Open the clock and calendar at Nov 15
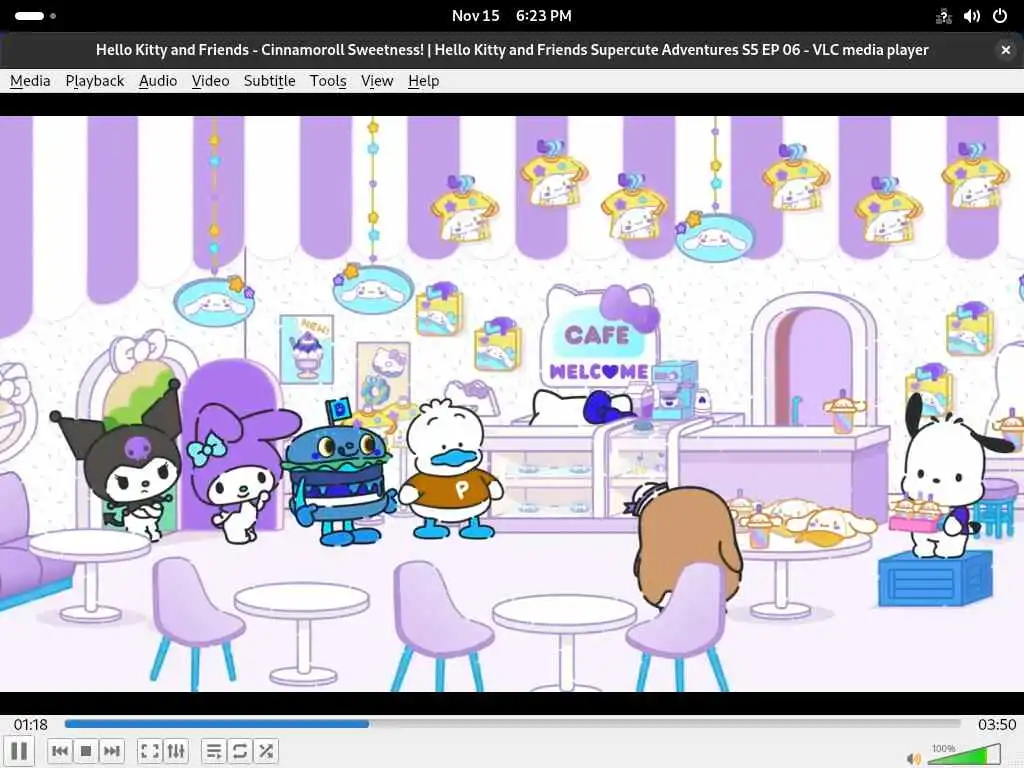The image size is (1024, 768). pyautogui.click(x=511, y=16)
